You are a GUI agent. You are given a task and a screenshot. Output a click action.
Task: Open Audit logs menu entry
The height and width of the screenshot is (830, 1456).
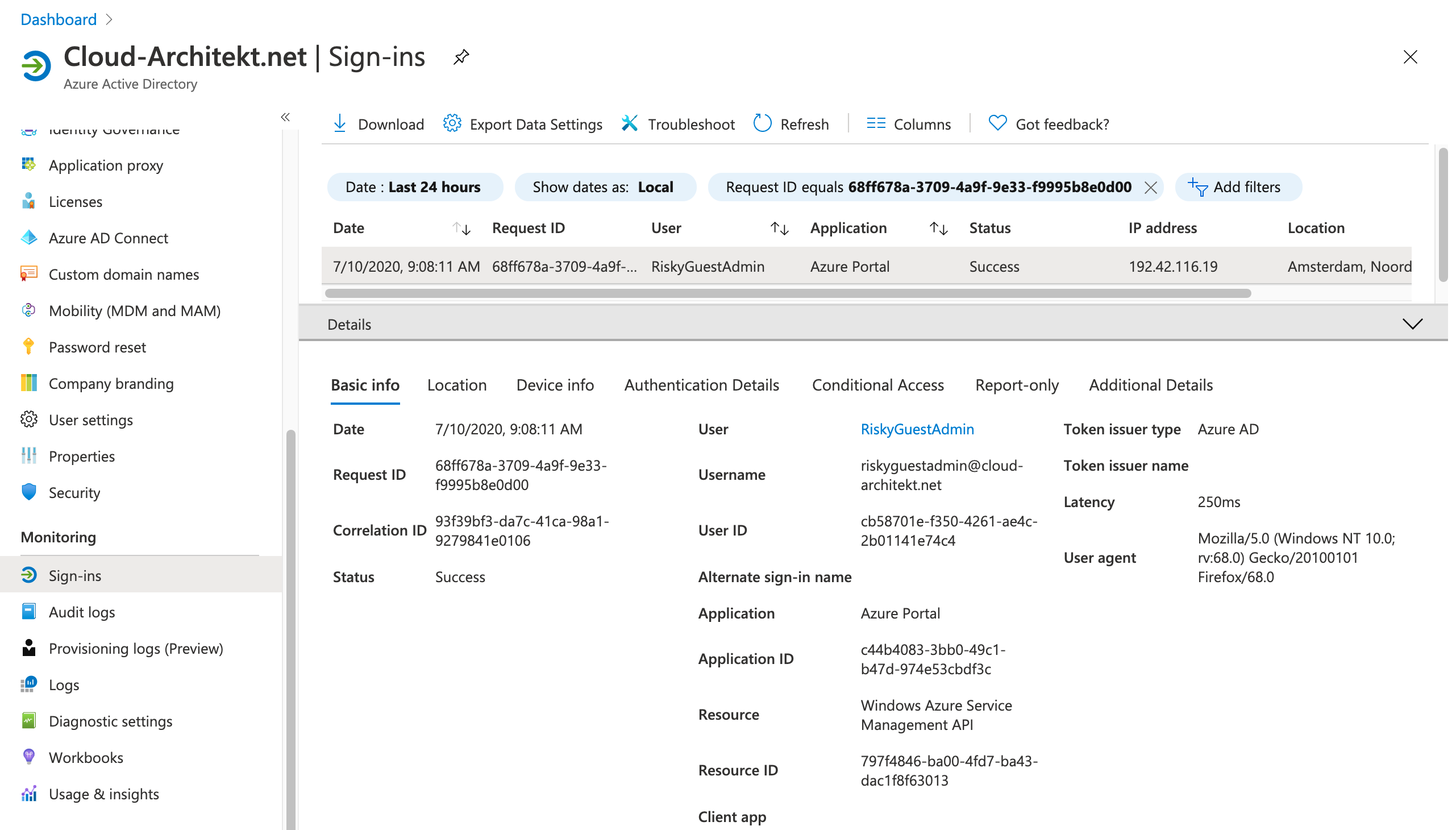141,612
